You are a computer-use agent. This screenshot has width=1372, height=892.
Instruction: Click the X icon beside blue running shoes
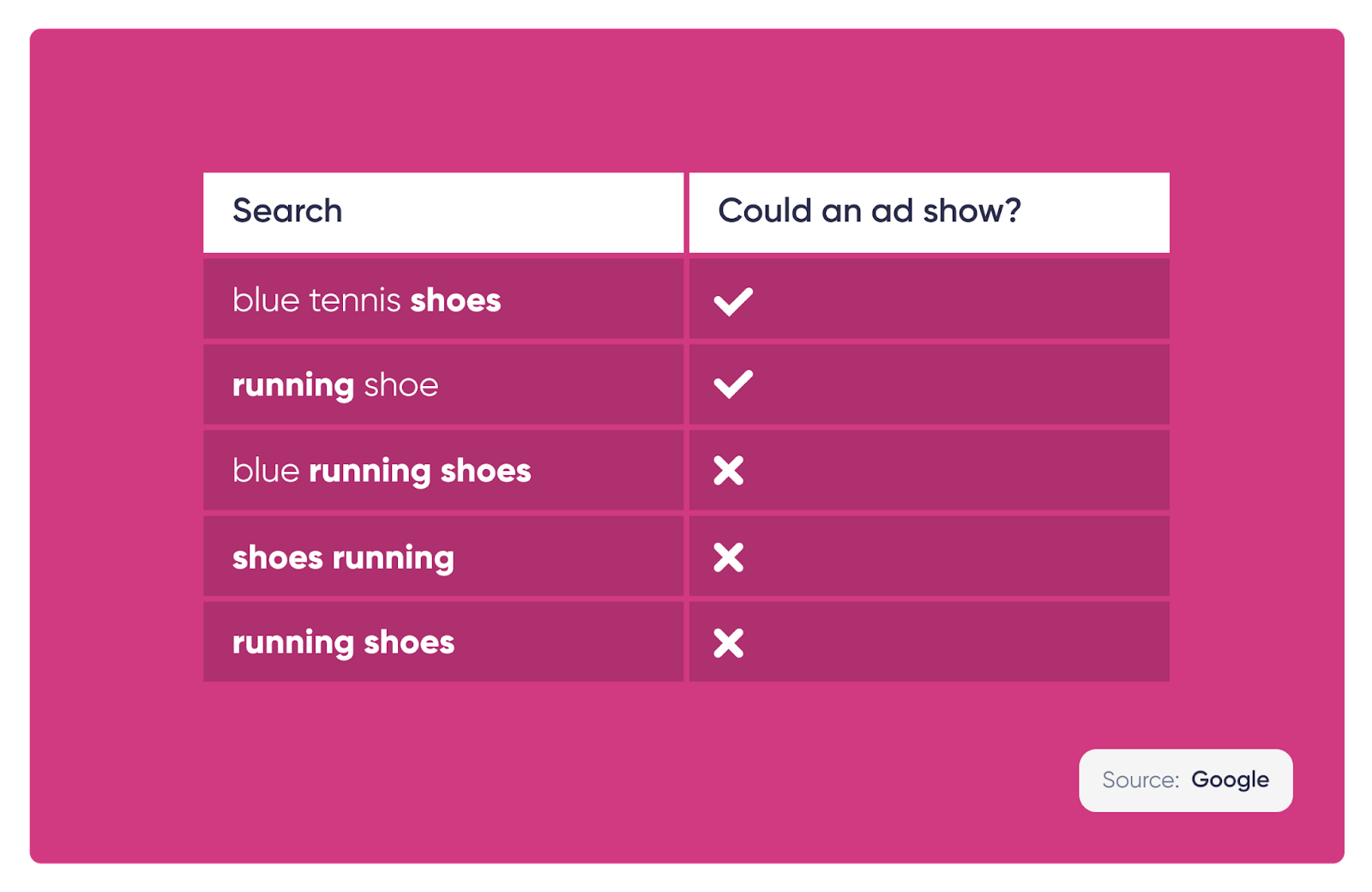pyautogui.click(x=729, y=471)
